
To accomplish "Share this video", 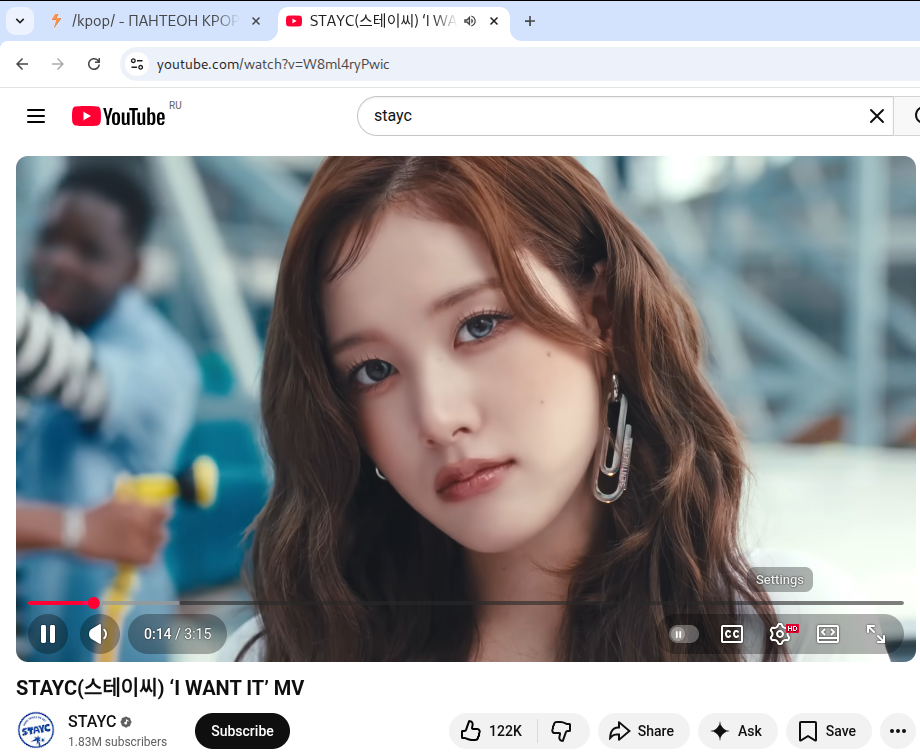I will [642, 731].
